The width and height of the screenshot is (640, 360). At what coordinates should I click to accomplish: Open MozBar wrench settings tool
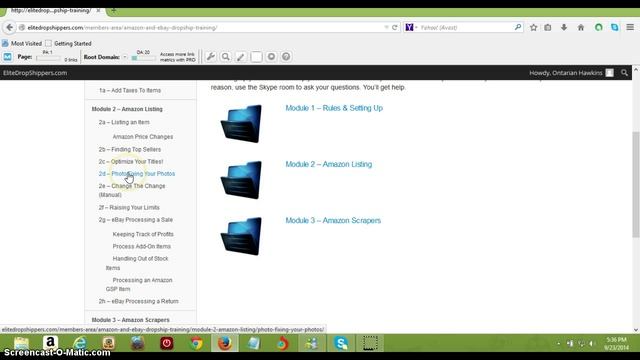click(211, 57)
